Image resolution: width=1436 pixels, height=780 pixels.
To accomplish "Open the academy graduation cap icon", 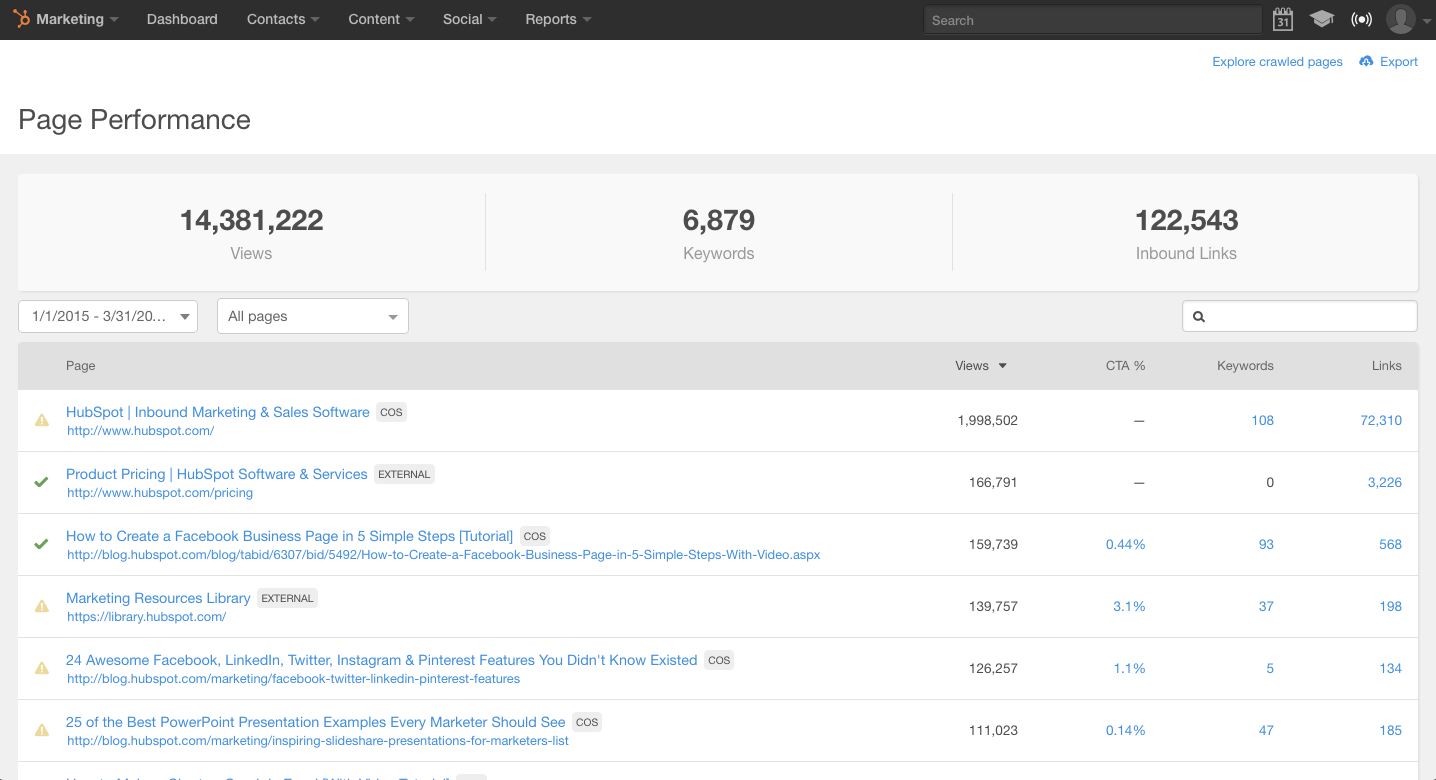I will pyautogui.click(x=1322, y=19).
